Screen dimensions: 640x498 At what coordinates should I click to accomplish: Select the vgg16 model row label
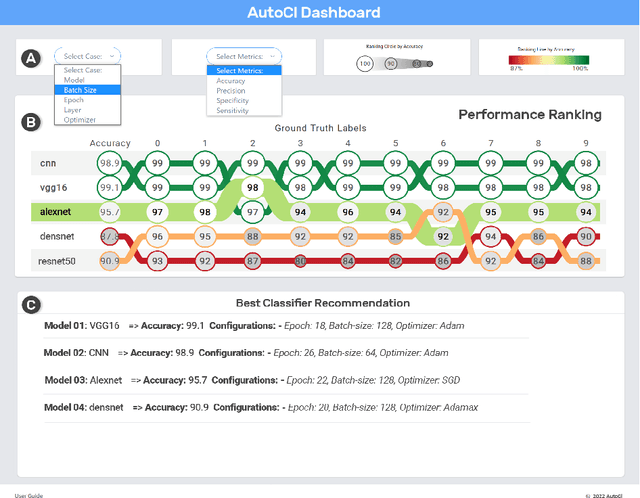(x=53, y=188)
